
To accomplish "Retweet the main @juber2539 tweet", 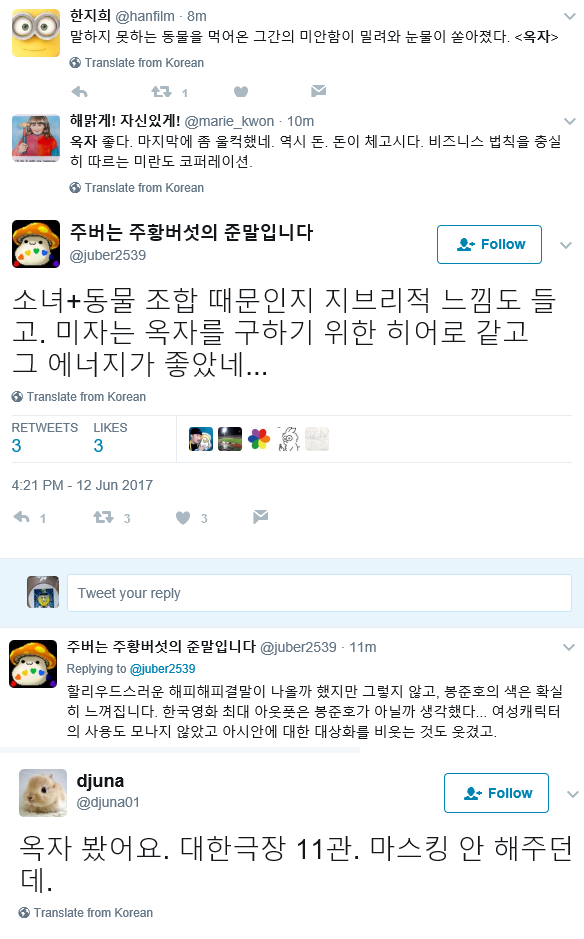I will (x=104, y=517).
